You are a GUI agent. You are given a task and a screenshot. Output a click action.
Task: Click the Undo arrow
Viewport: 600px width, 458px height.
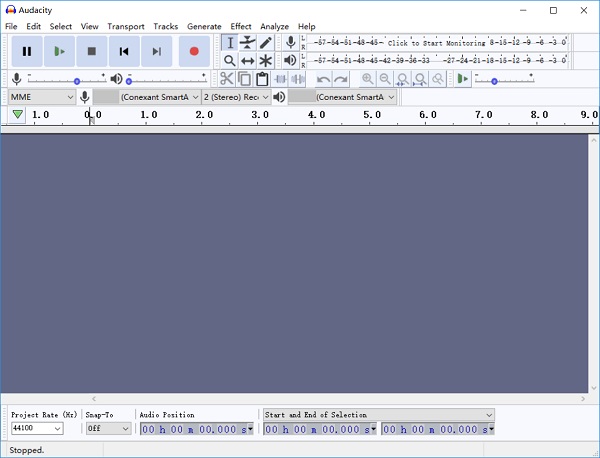coord(323,79)
